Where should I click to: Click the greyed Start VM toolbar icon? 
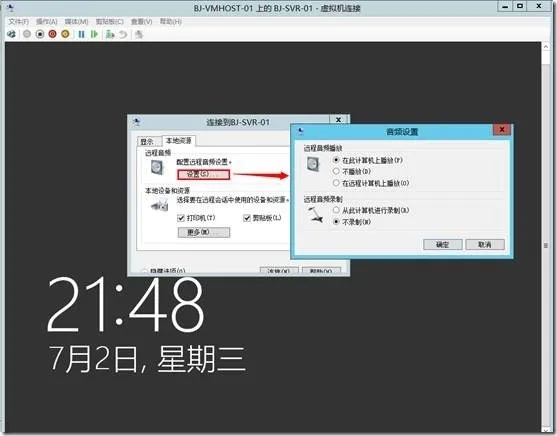pos(27,34)
